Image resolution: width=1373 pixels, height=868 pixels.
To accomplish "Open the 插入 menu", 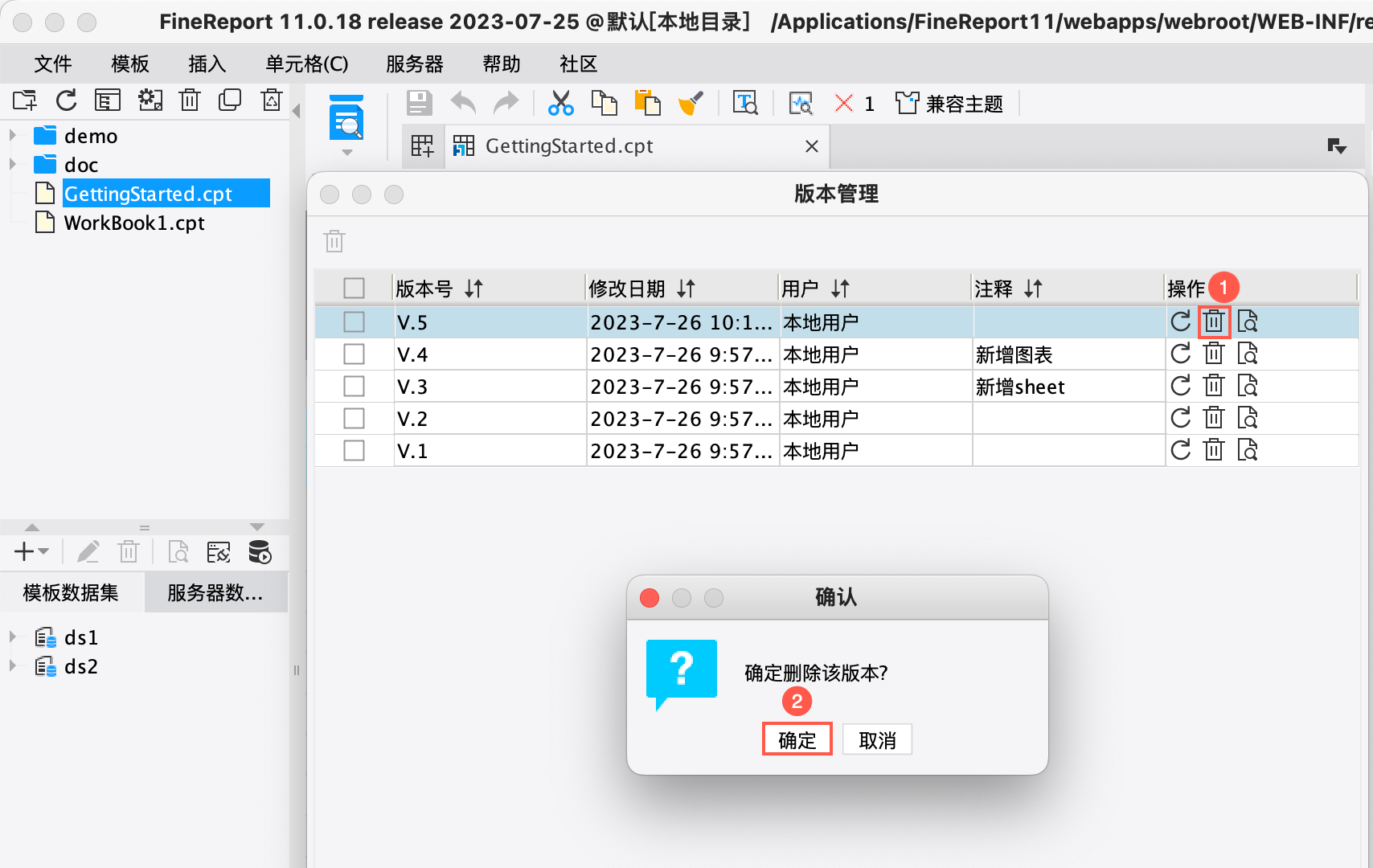I will 207,63.
